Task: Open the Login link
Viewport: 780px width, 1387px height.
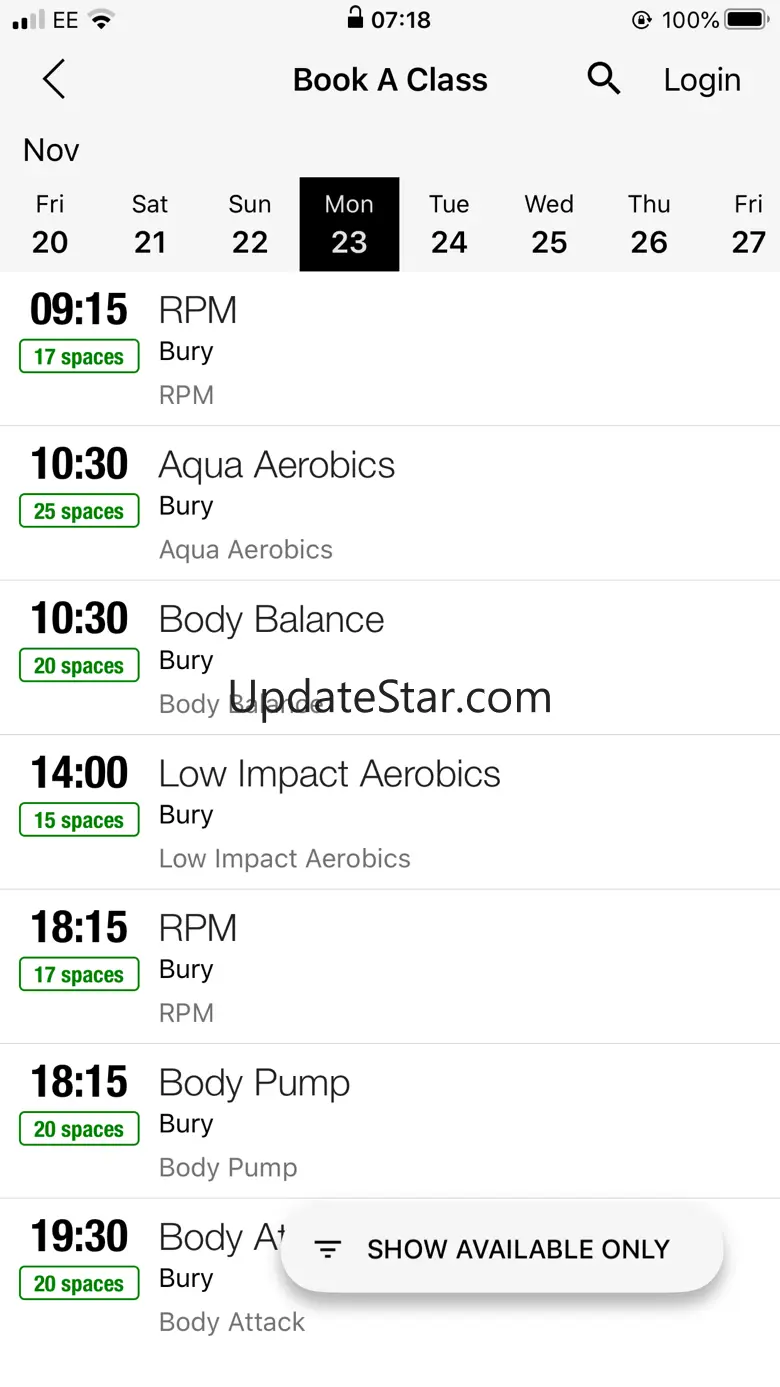Action: pyautogui.click(x=702, y=80)
